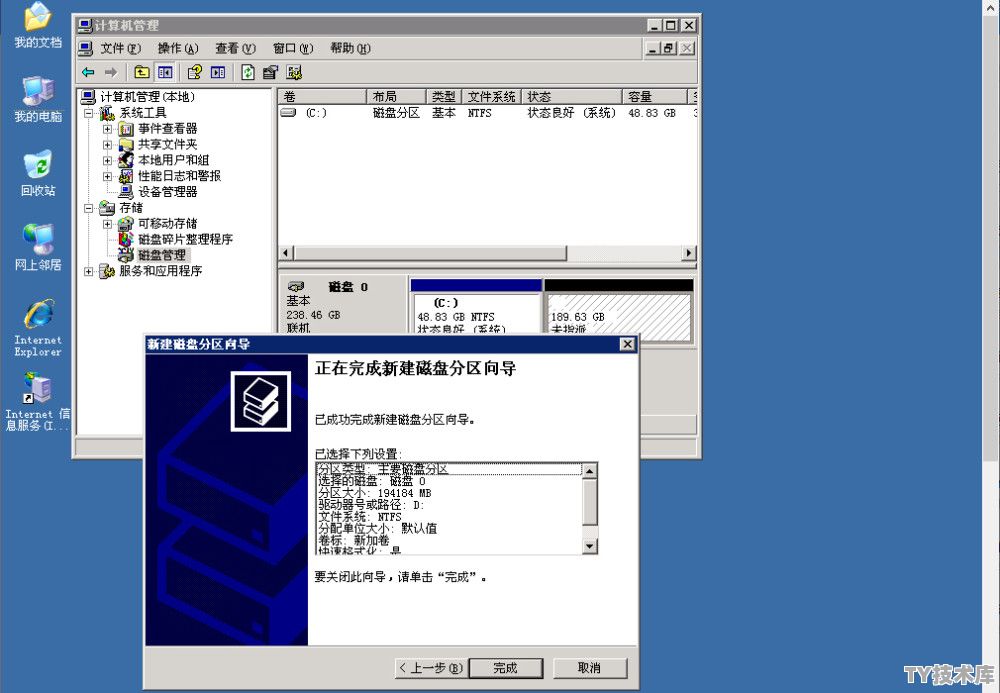Click the 可移动存储 tree icon
Image resolution: width=1000 pixels, height=693 pixels.
pos(126,224)
